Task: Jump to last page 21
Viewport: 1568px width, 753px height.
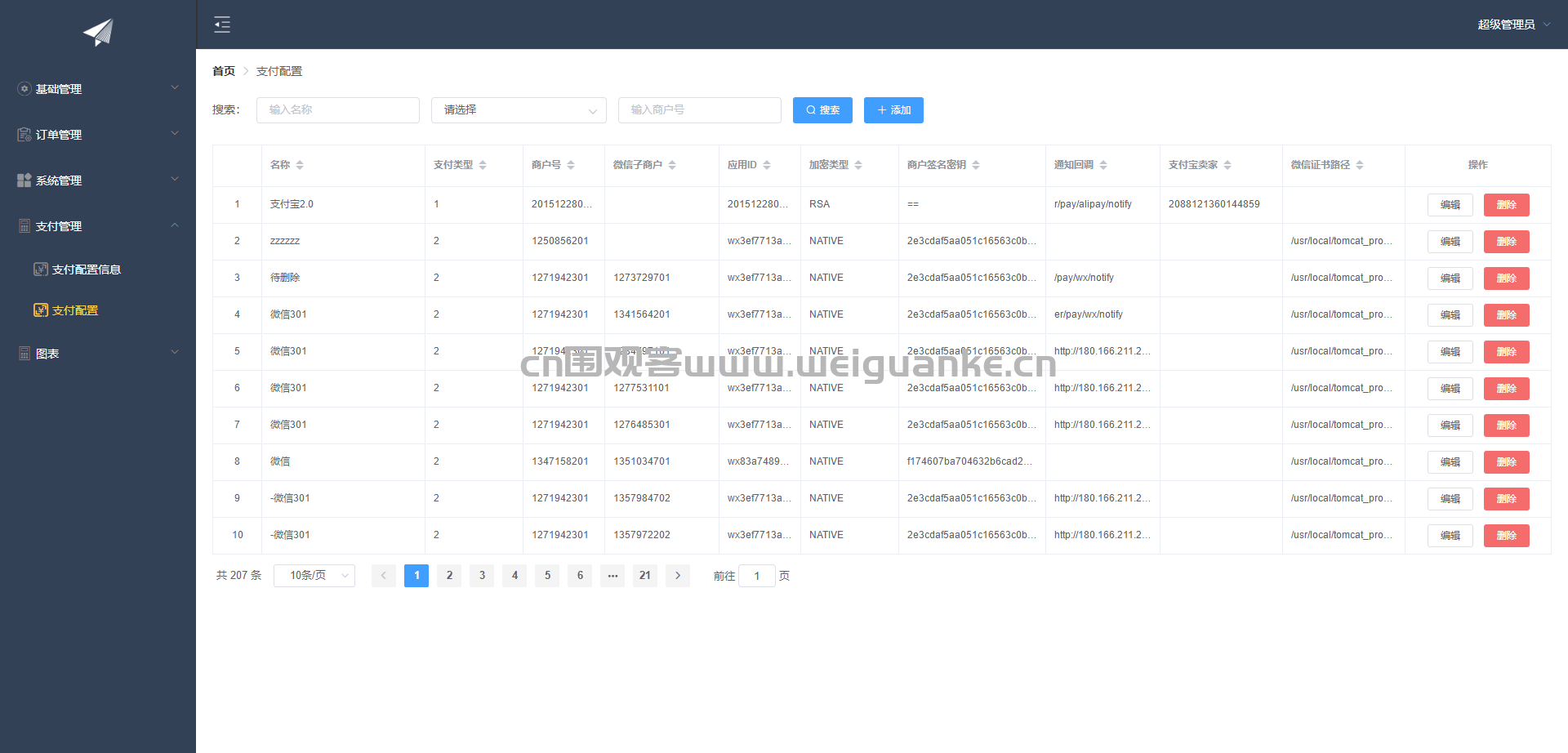Action: click(x=645, y=576)
